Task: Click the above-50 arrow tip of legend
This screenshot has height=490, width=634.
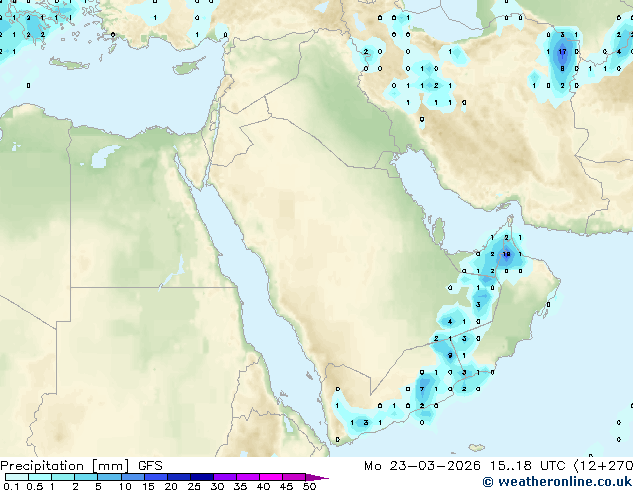Action: click(317, 477)
